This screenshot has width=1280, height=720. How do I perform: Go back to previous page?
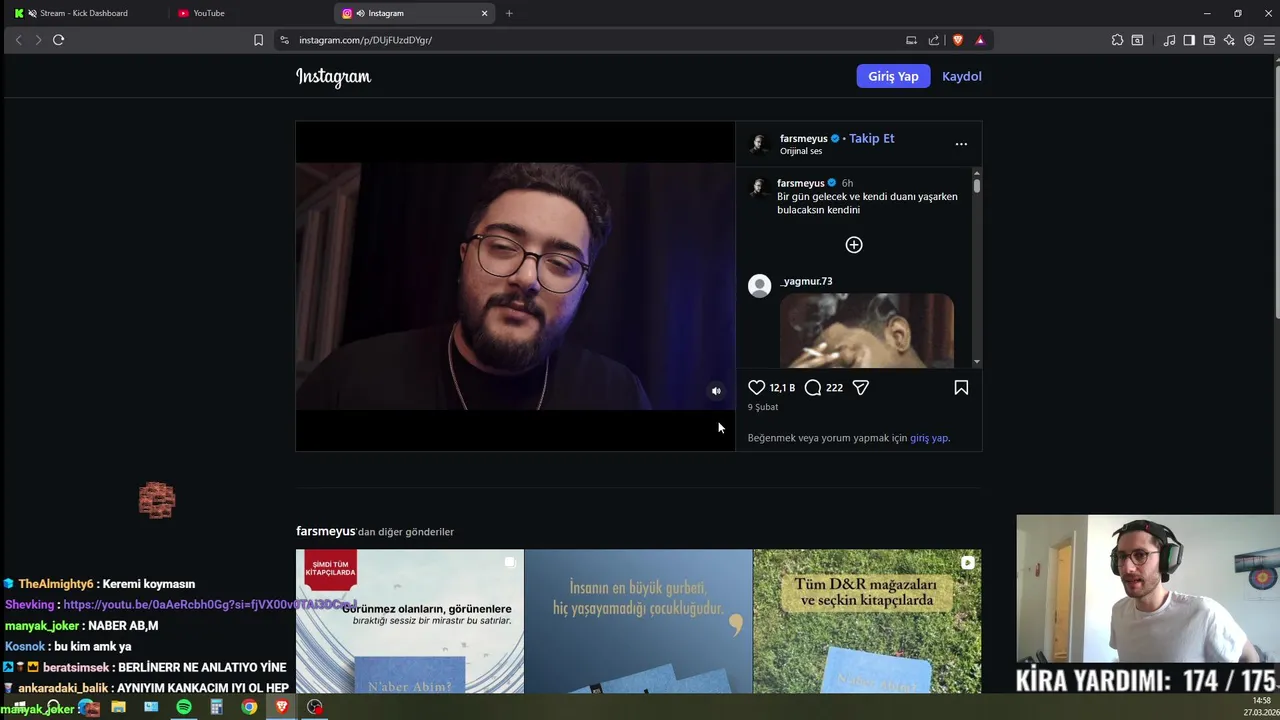[18, 40]
